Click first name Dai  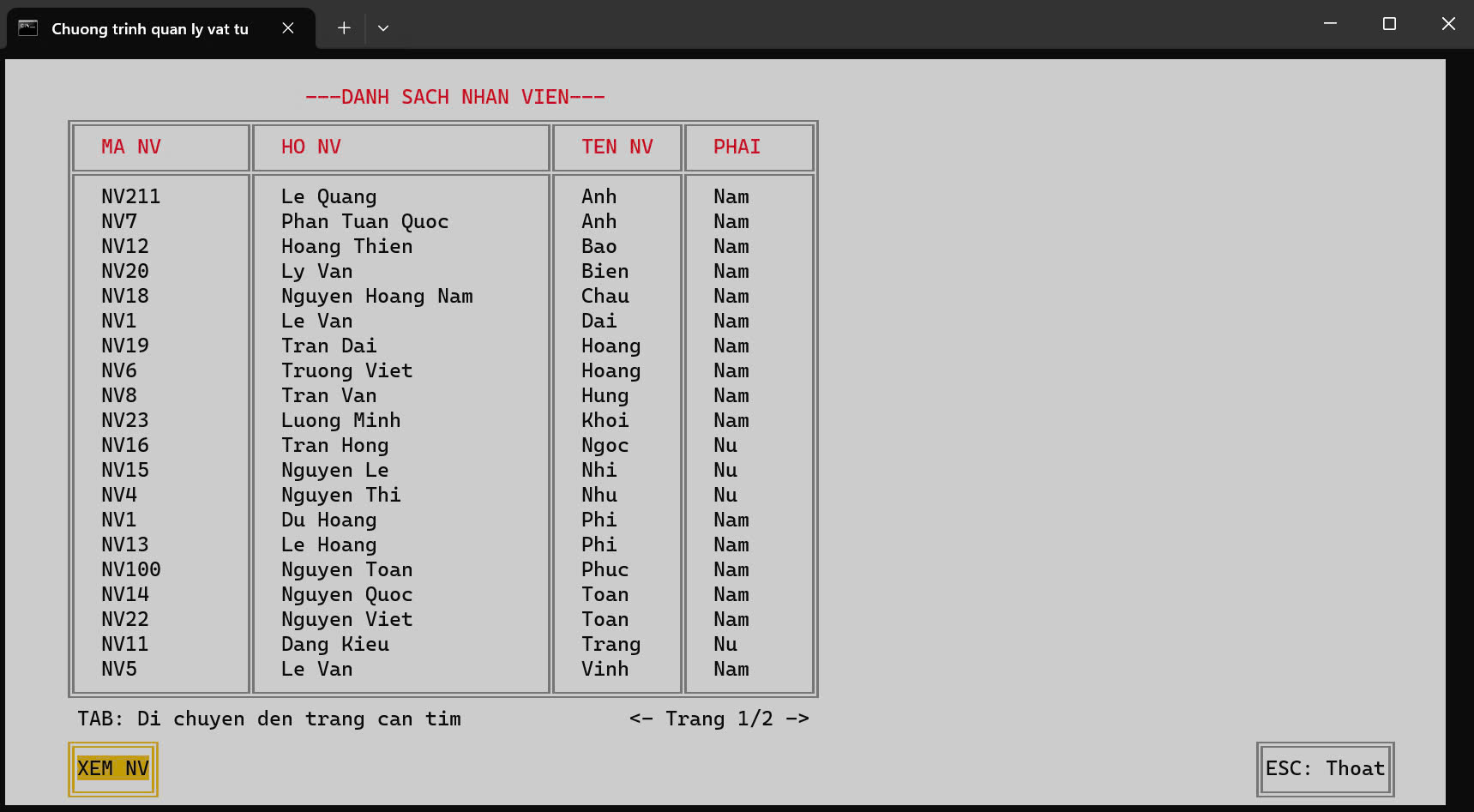tap(599, 322)
